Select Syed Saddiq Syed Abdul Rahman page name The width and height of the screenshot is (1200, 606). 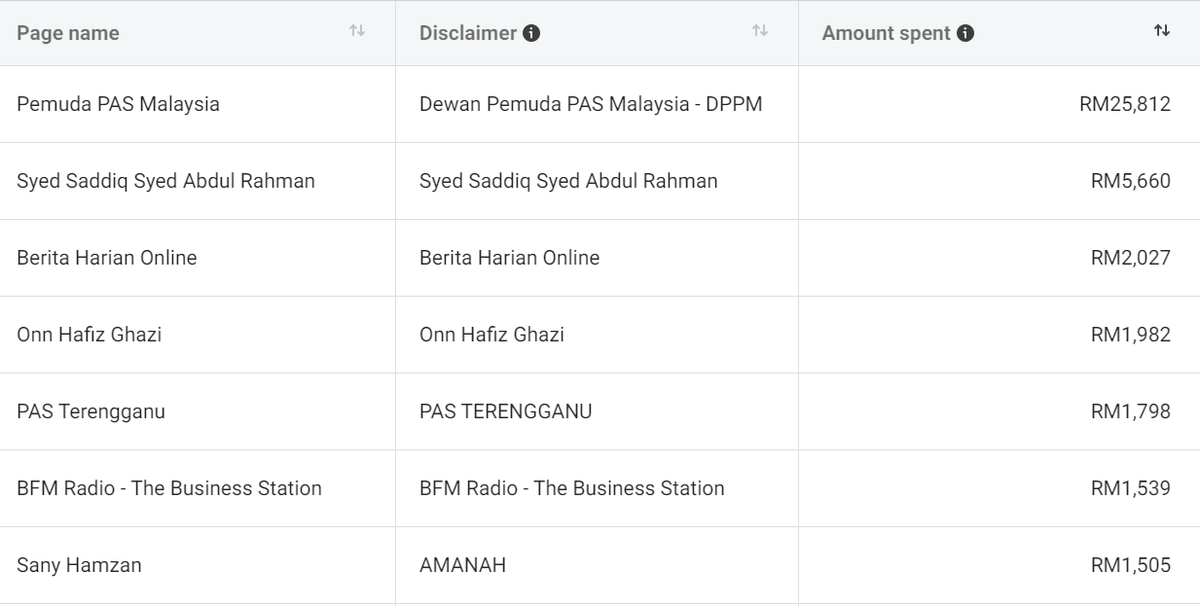click(x=166, y=181)
